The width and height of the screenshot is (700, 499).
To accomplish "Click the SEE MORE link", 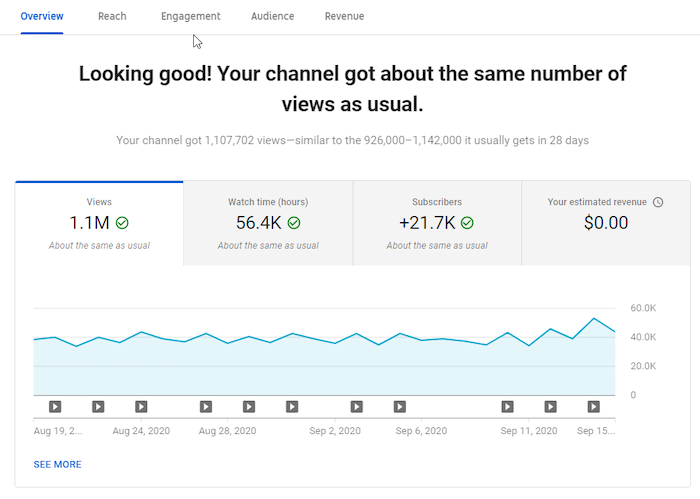I will click(x=58, y=465).
